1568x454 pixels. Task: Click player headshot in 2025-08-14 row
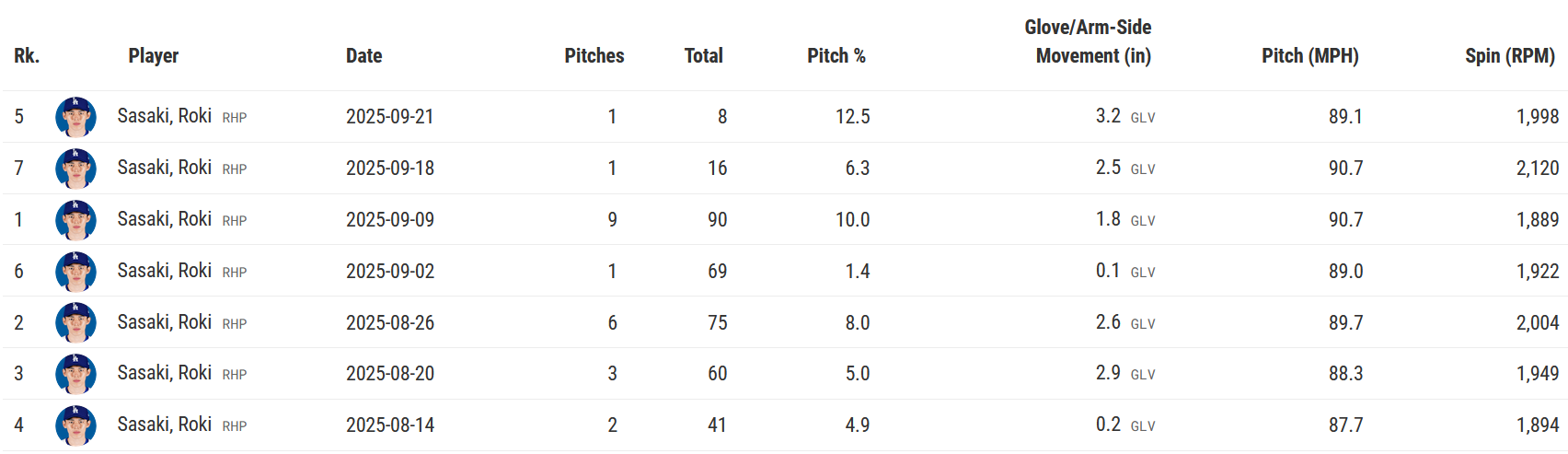75,425
